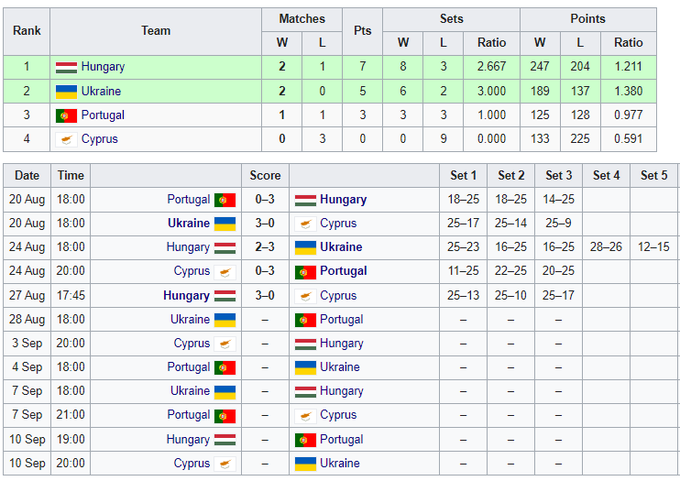Click Portugal's flag in the 28 Aug match
Viewport: 680px width, 481px height.
pos(305,319)
